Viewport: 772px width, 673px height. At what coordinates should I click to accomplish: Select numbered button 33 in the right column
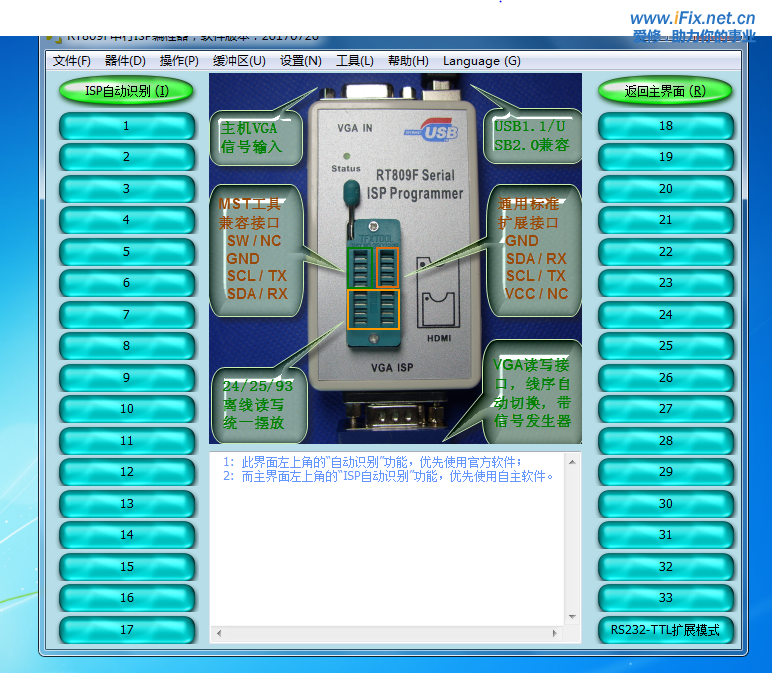(x=665, y=598)
